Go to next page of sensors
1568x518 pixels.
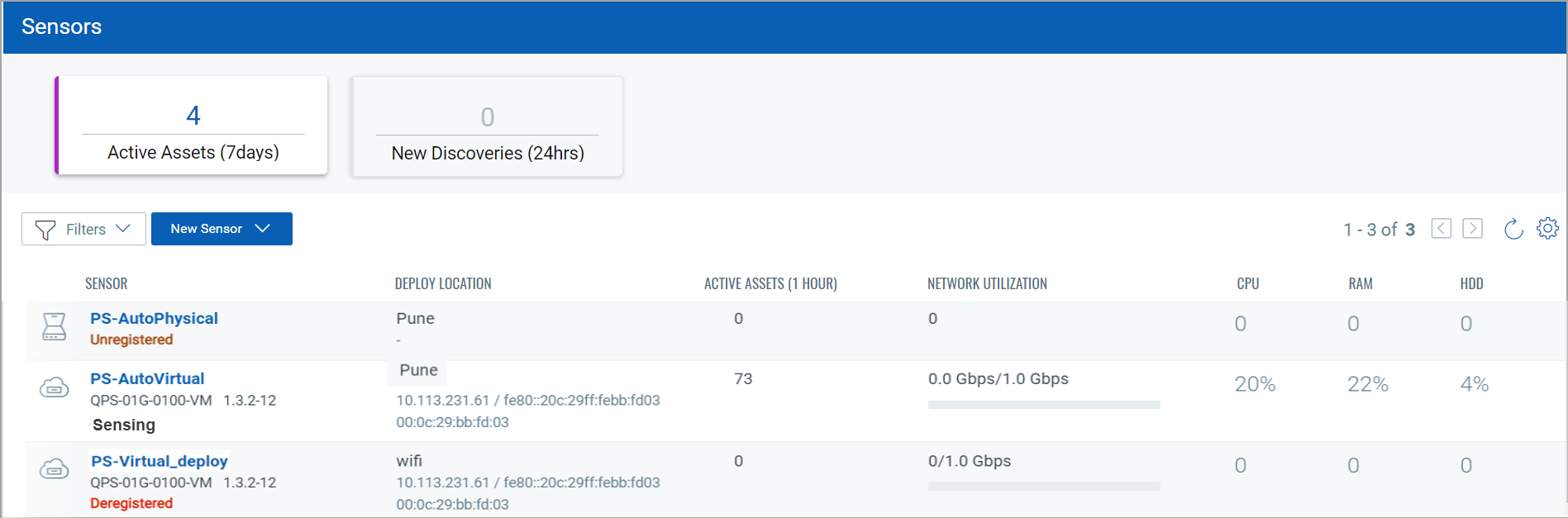click(1472, 229)
